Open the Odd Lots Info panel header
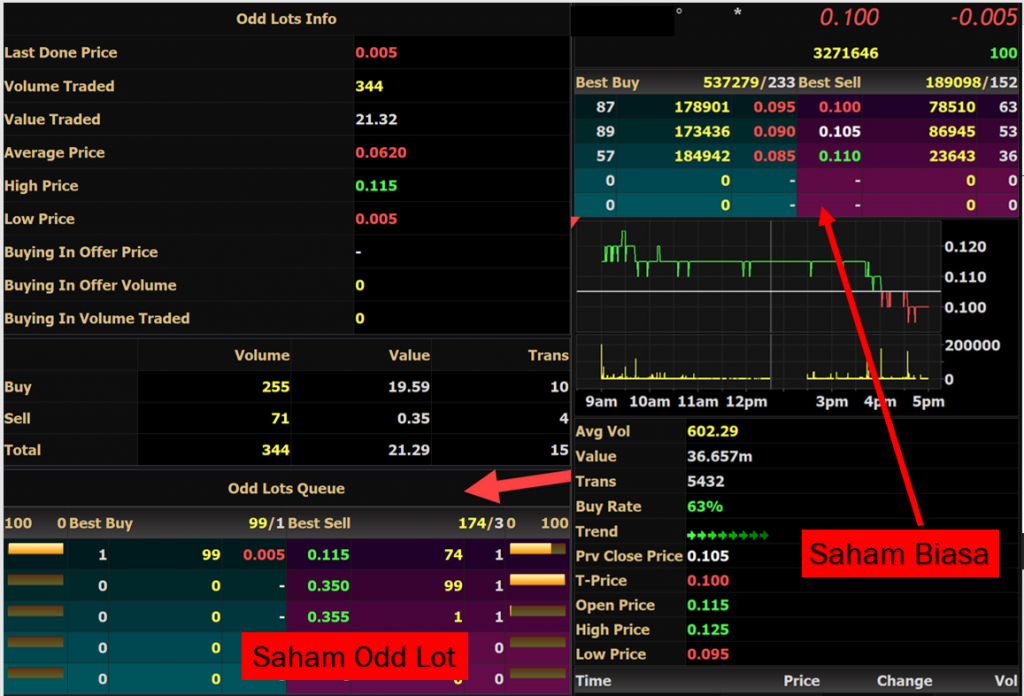 286,19
